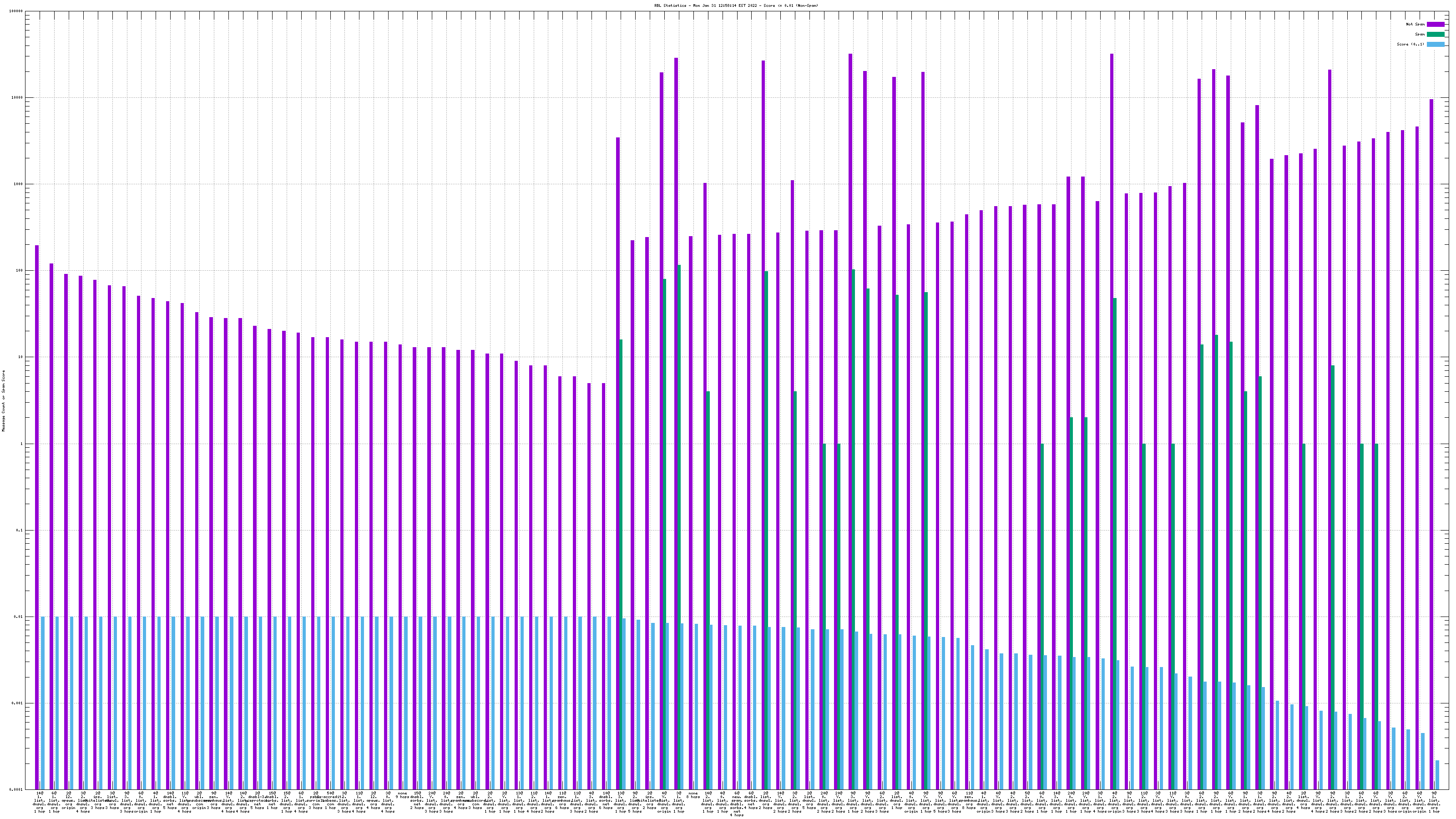Click the 100000 y-axis tick label
This screenshot has height=819, width=1456.
[x=16, y=11]
